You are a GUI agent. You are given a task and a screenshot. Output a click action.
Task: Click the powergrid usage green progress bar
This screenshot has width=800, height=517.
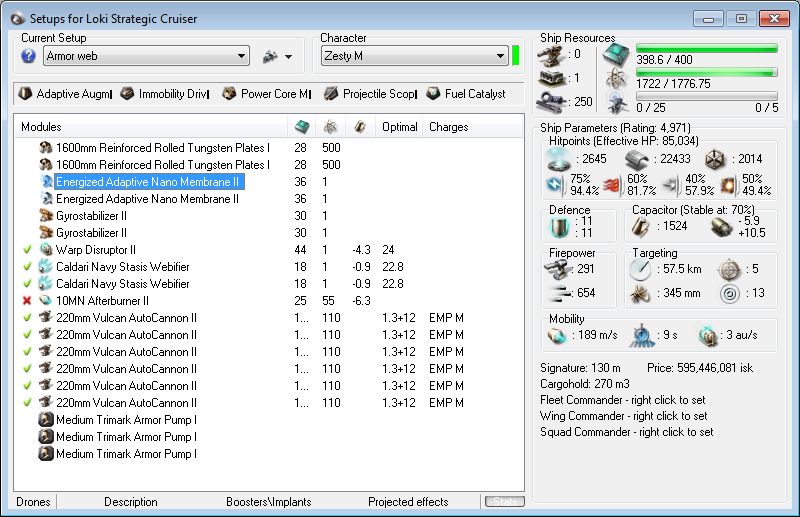point(707,72)
